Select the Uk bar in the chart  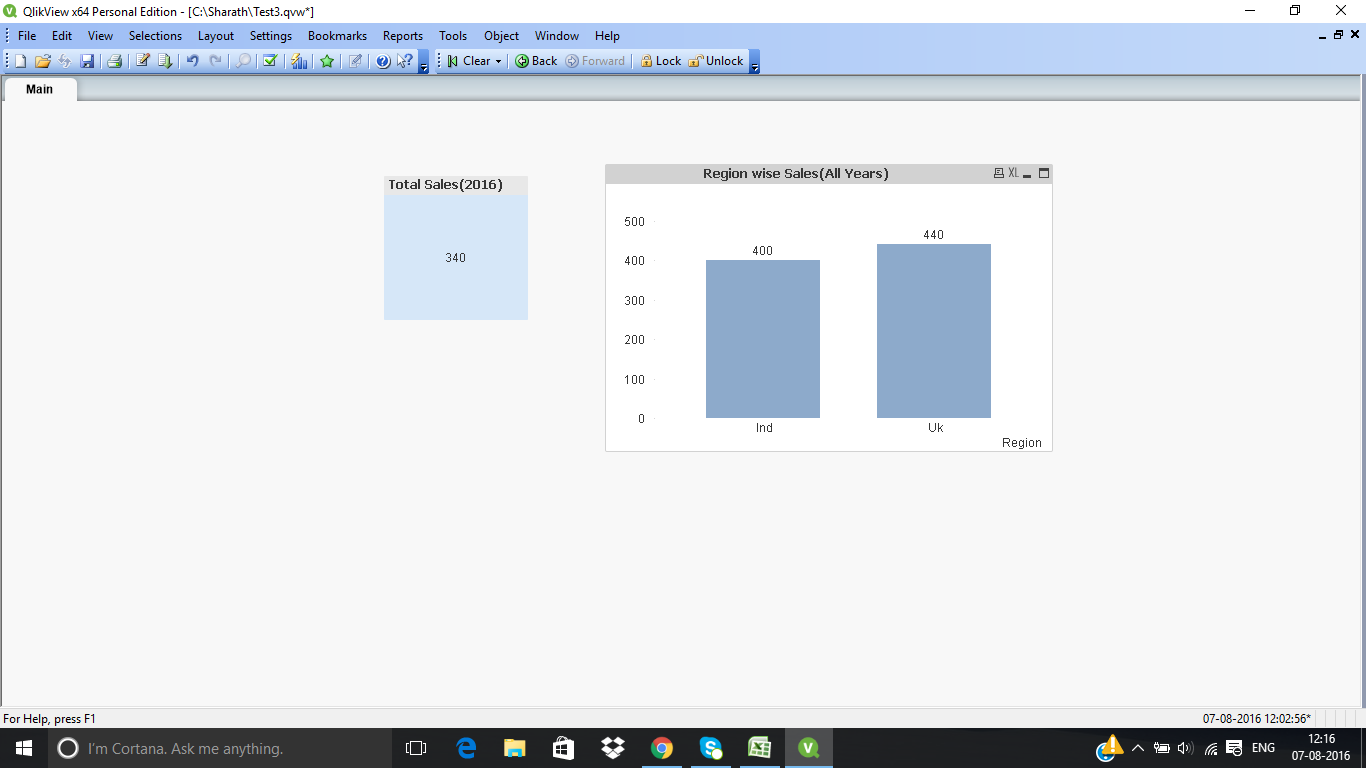coord(934,331)
